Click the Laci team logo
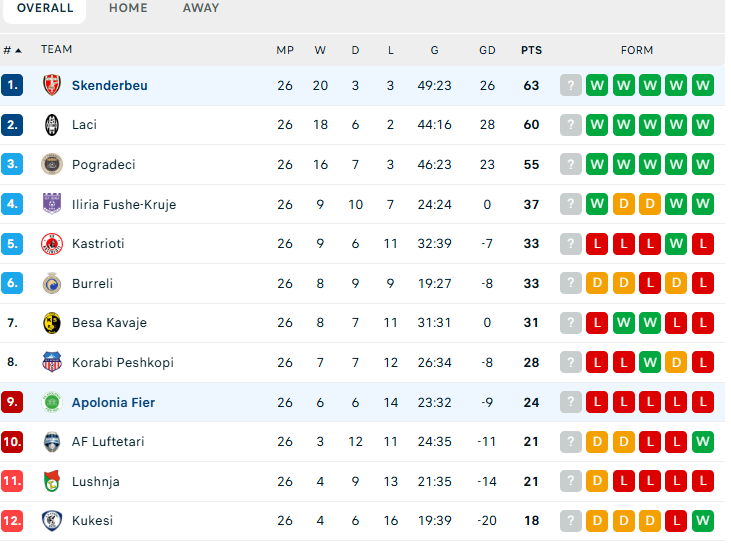 (52, 125)
